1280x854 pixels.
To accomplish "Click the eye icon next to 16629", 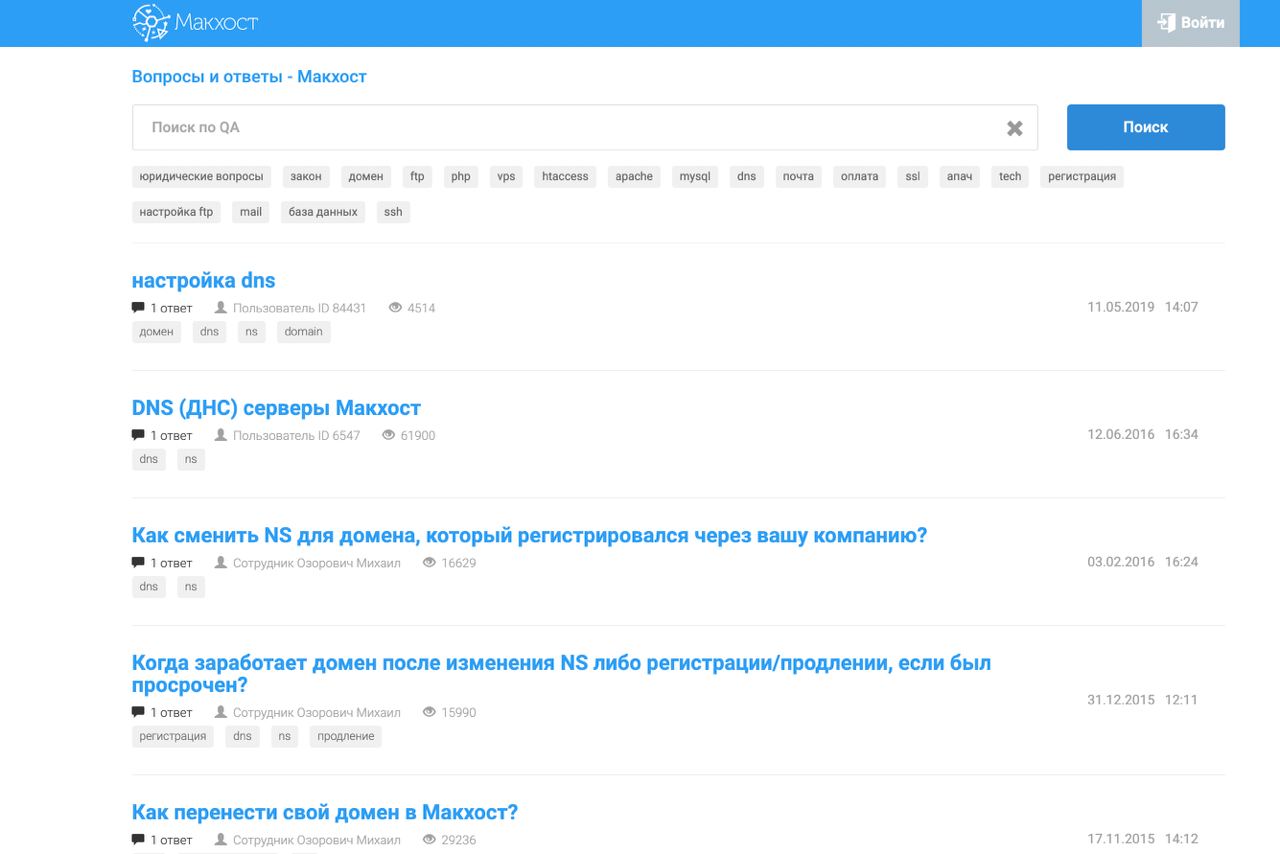I will 430,562.
